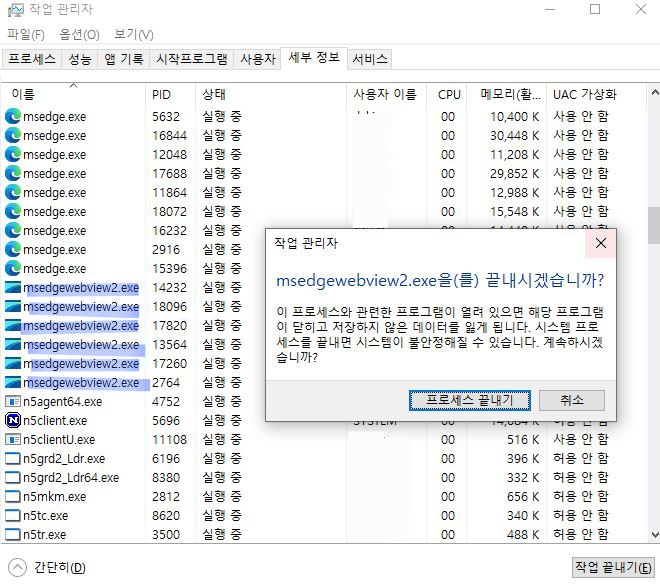Click PID value 8380

(x=166, y=478)
